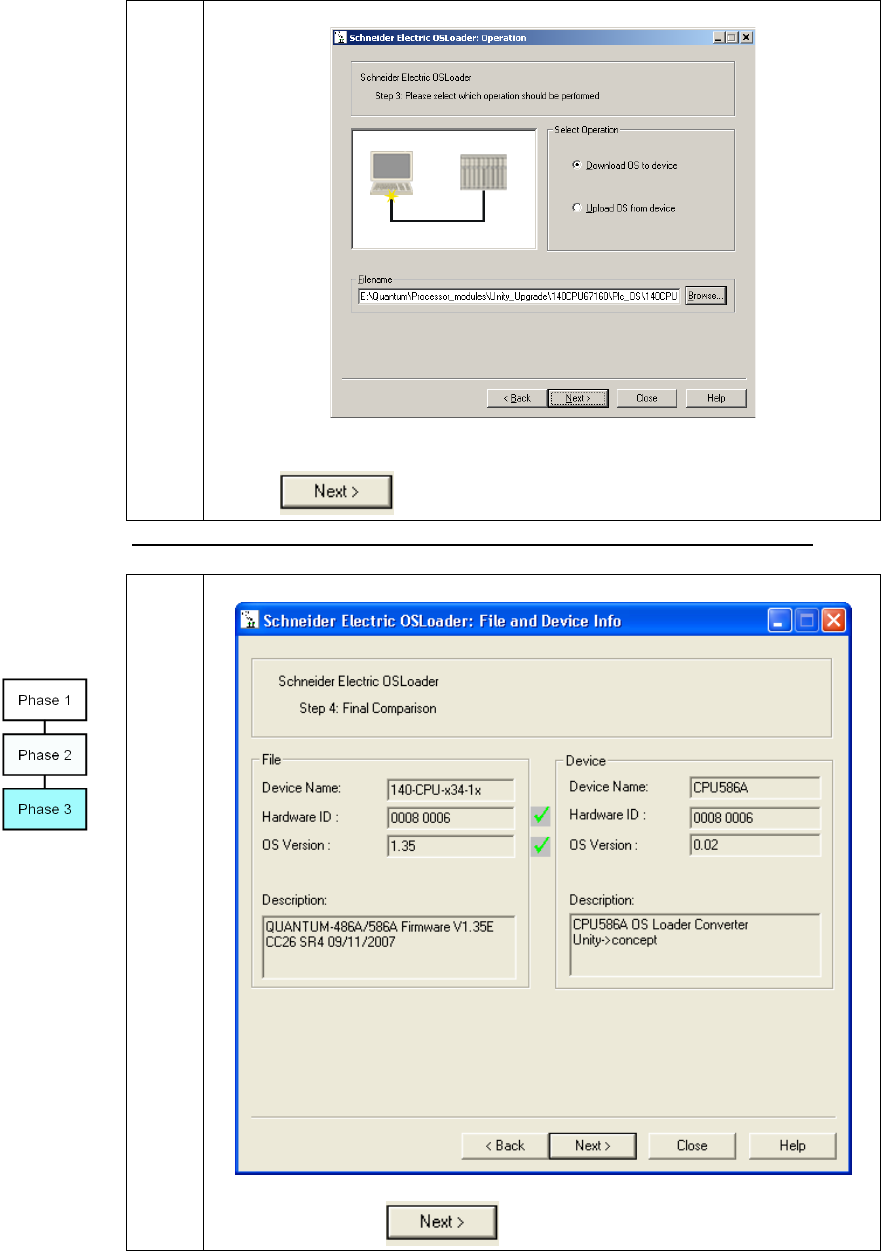881x1251 pixels.
Task: Go Back in the Operation dialog
Action: tap(516, 398)
